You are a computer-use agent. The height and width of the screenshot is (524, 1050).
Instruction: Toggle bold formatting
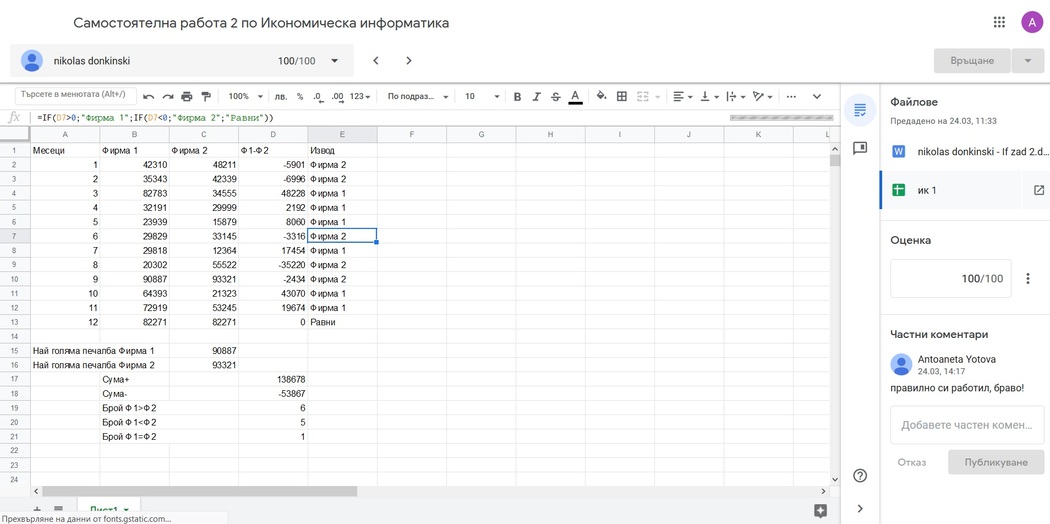coord(517,97)
